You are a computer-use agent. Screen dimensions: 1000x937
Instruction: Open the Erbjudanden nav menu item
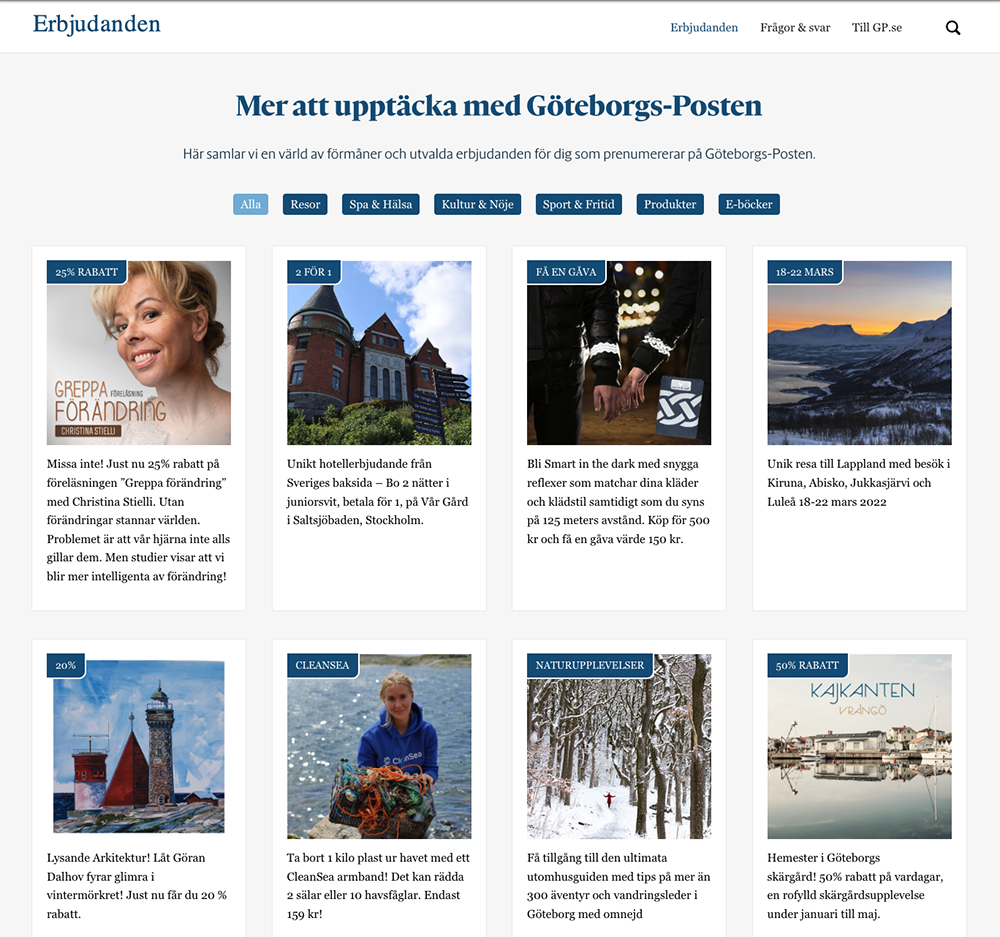point(704,27)
